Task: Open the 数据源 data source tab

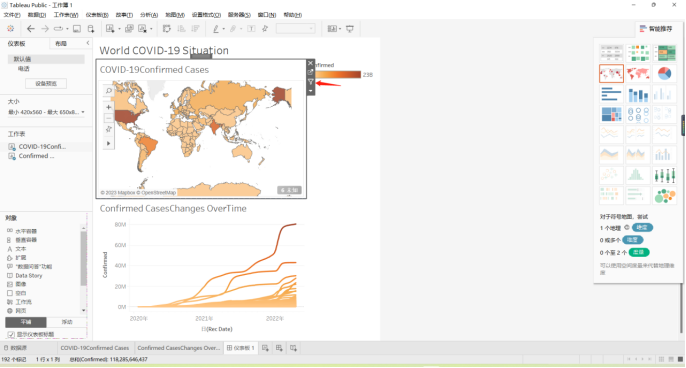Action: tap(15, 348)
